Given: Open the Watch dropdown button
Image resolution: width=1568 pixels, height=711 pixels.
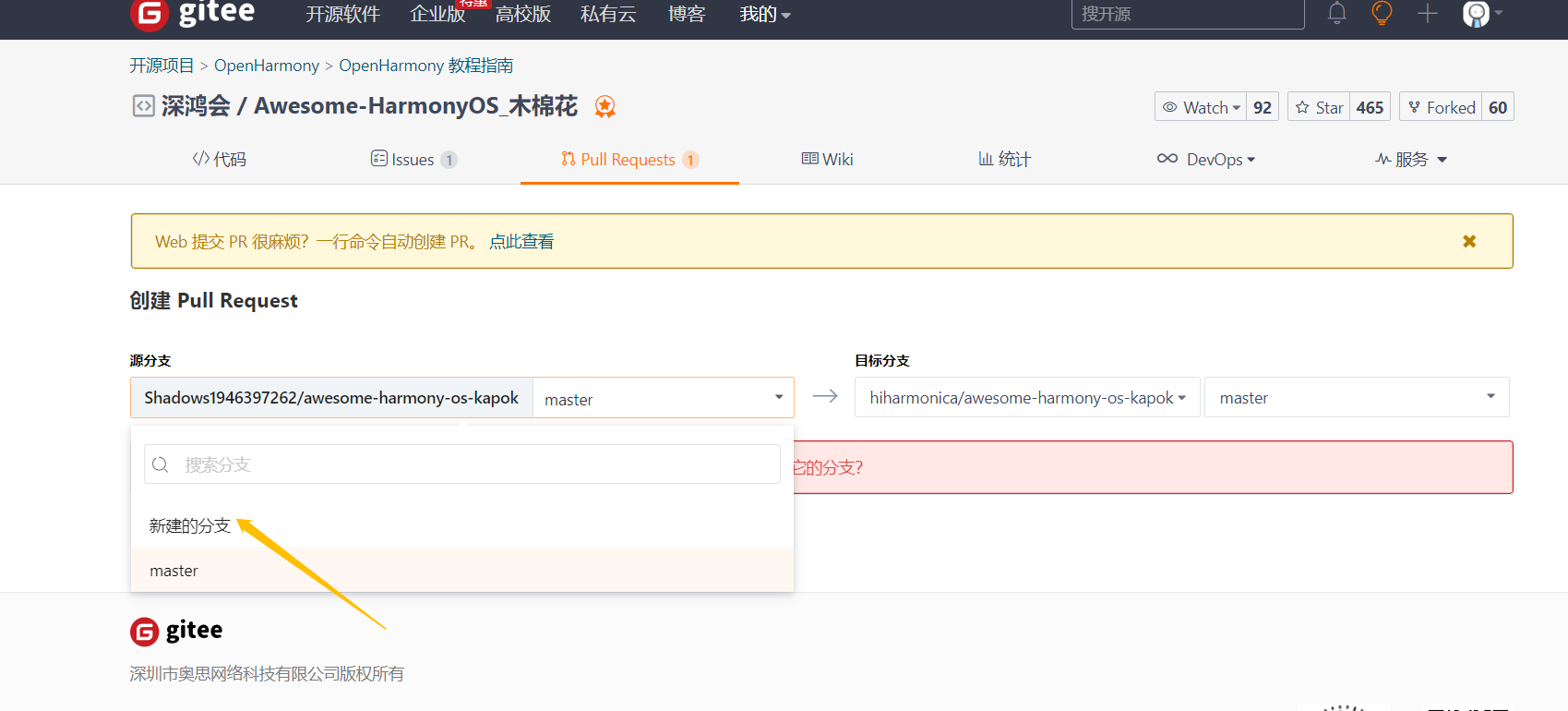Looking at the screenshot, I should (x=1201, y=107).
